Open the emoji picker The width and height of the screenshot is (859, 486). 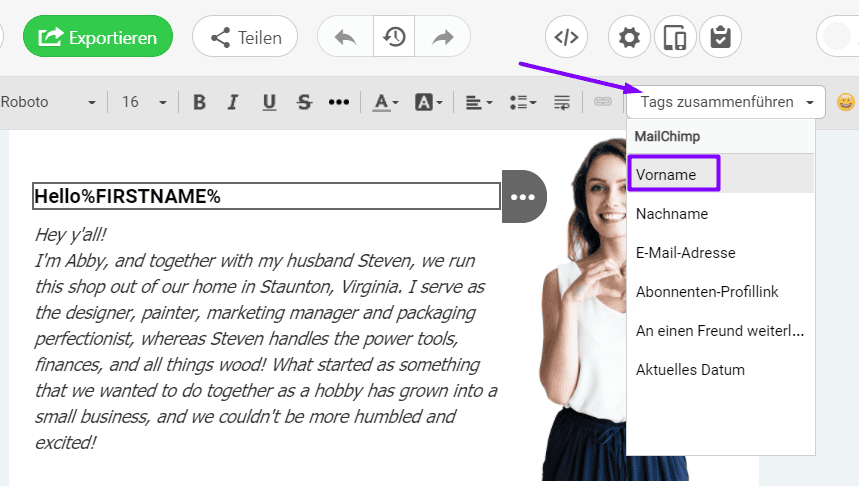point(846,102)
